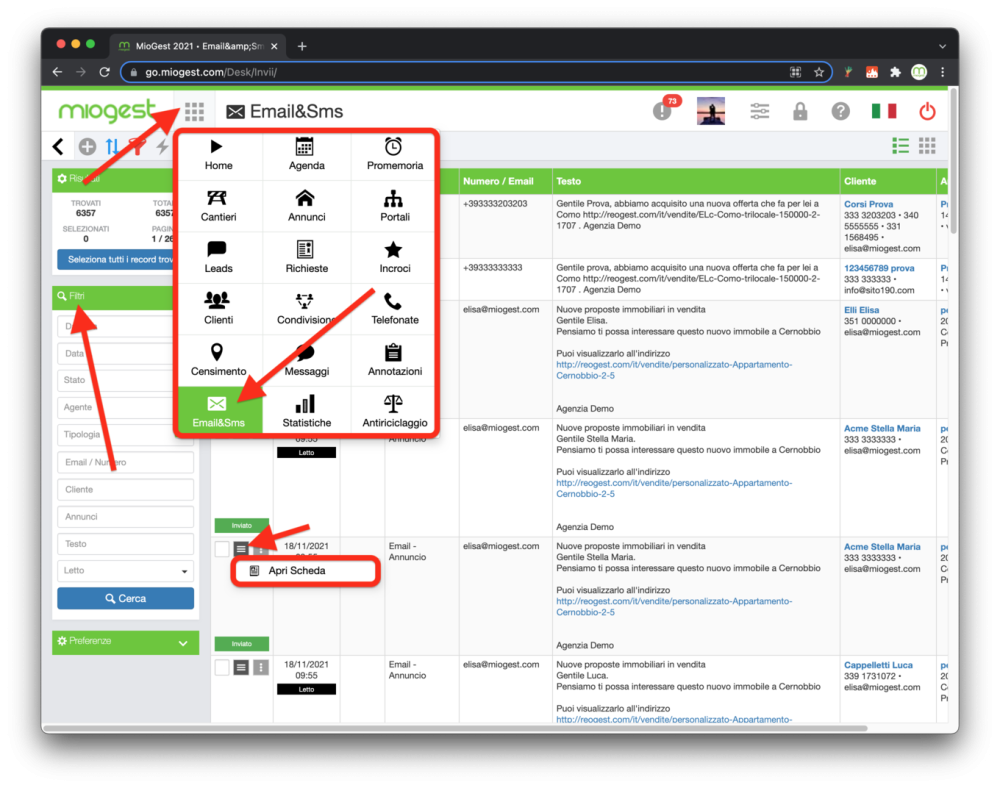The width and height of the screenshot is (1000, 788).
Task: Open the apps grid menu icon
Action: point(194,112)
